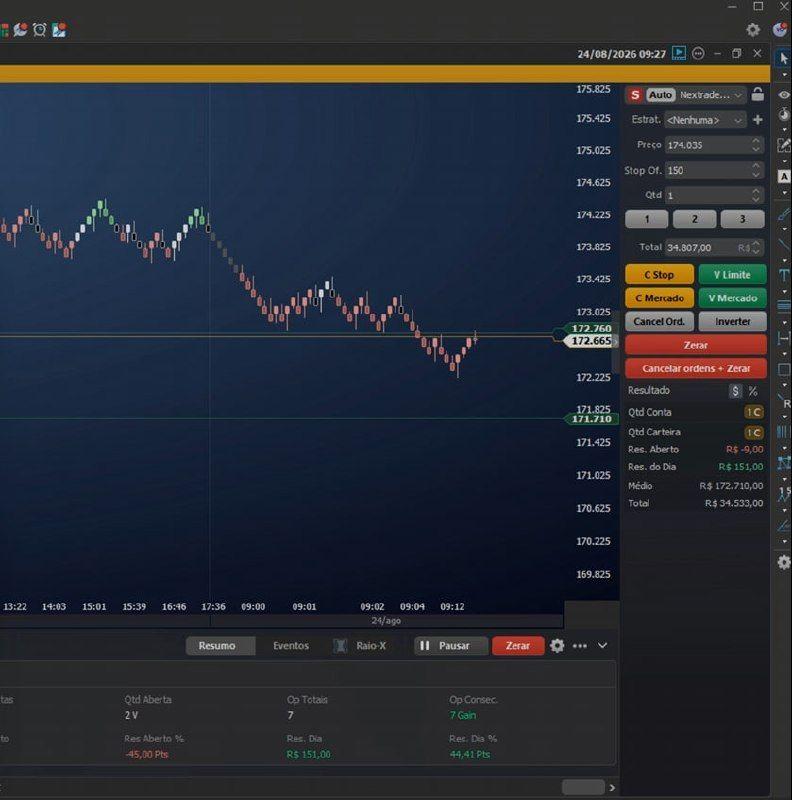Viewport: 792px width, 800px height.
Task: Click the red S mode badge
Action: coord(635,95)
